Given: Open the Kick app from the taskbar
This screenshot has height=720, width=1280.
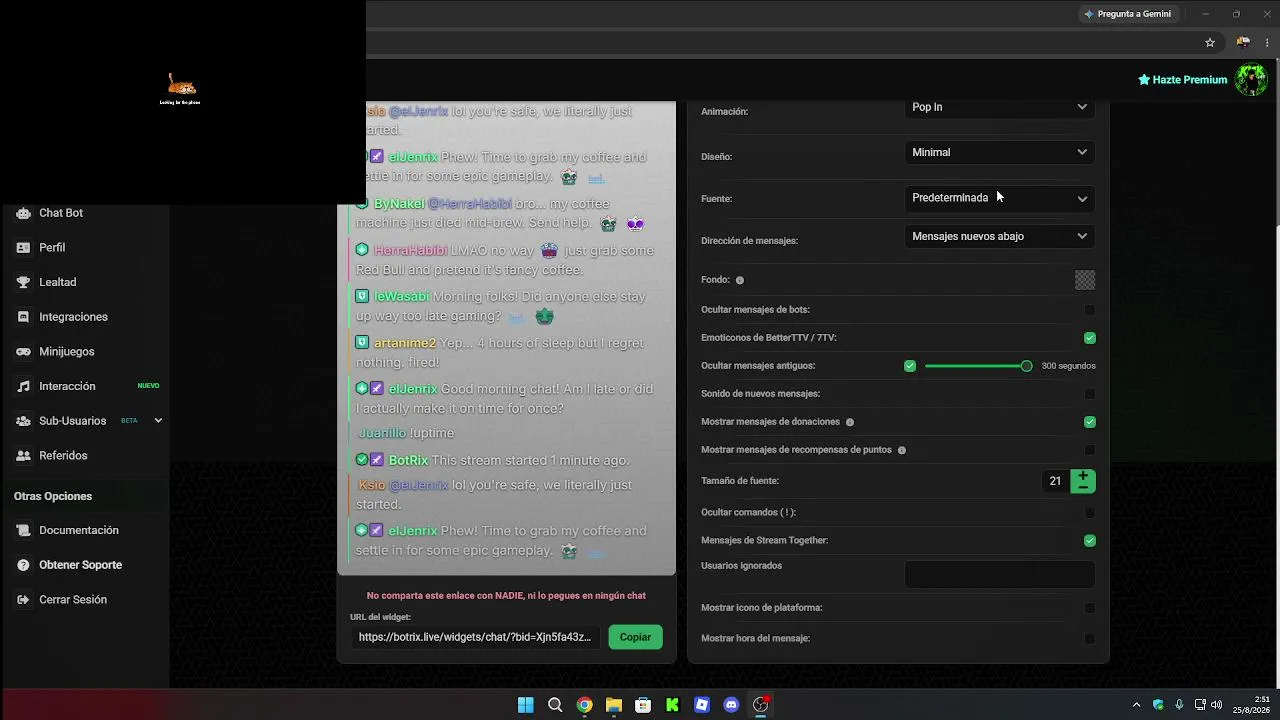Looking at the screenshot, I should click(x=672, y=705).
